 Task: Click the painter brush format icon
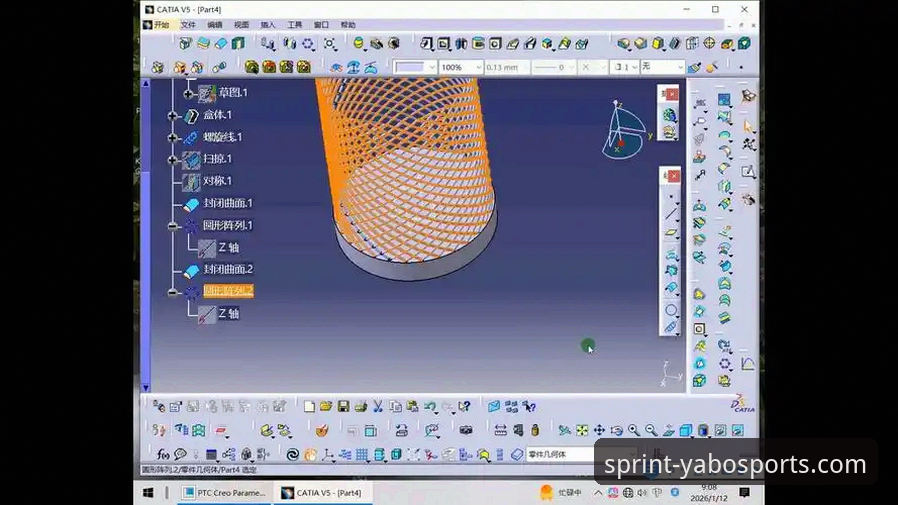pyautogui.click(x=695, y=67)
